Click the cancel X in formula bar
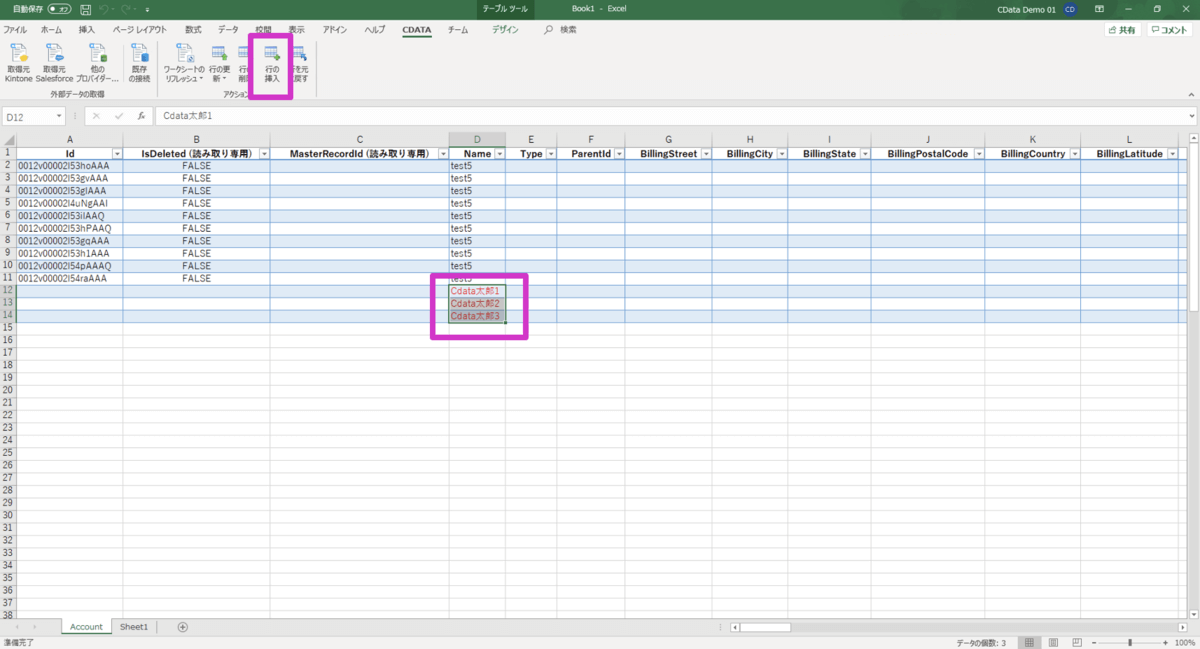Screen dimensions: 1200x649 (x=96, y=117)
